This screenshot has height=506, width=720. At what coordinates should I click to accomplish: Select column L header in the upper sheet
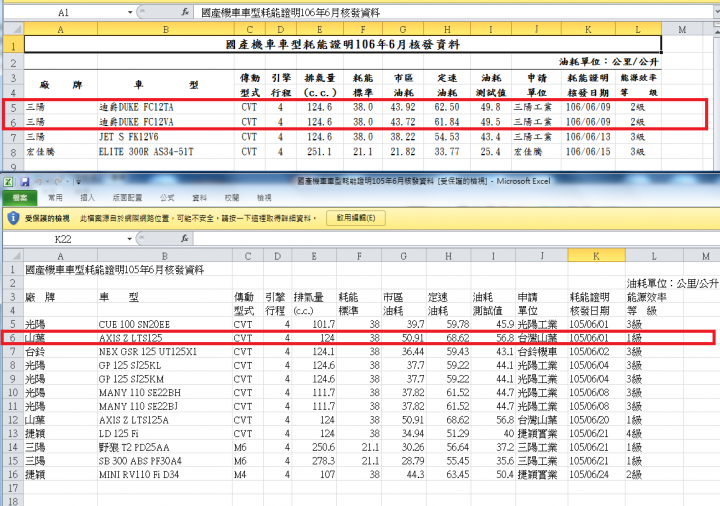[x=638, y=29]
